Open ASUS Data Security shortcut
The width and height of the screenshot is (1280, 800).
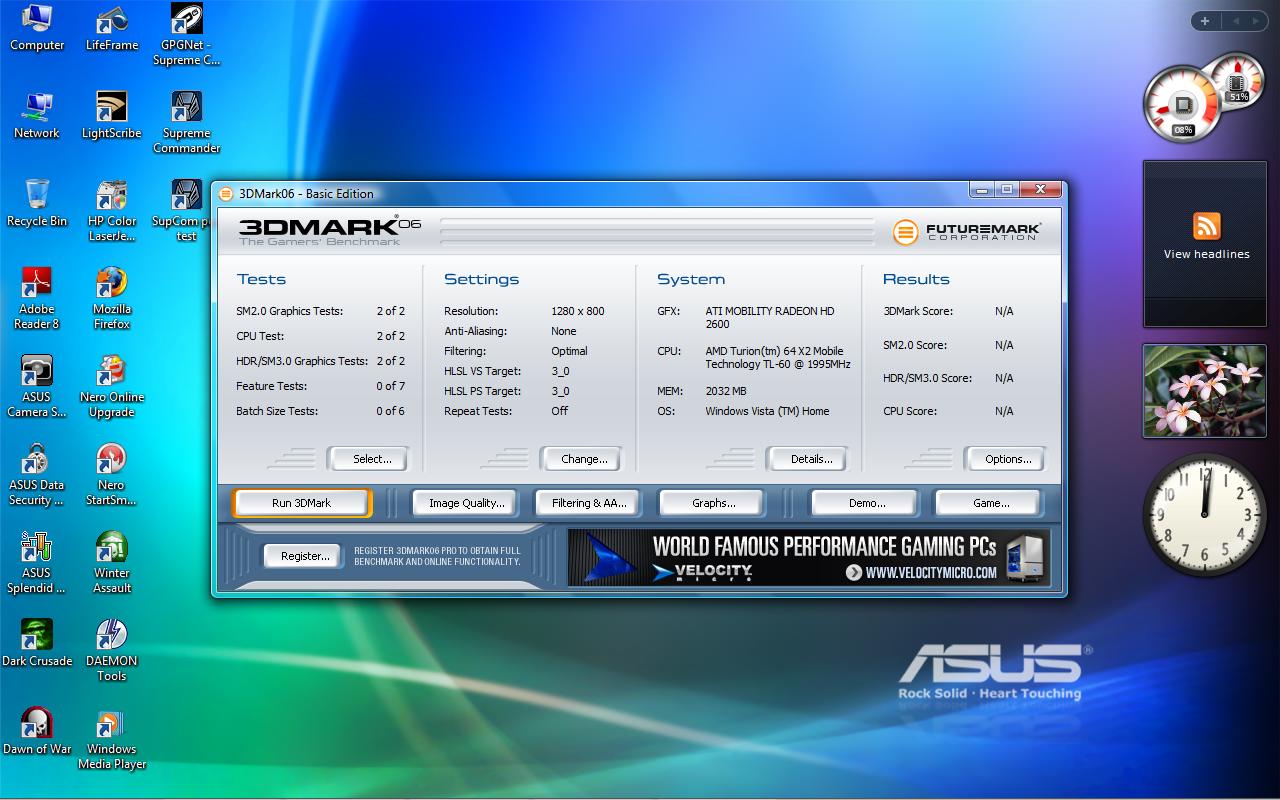pyautogui.click(x=37, y=474)
